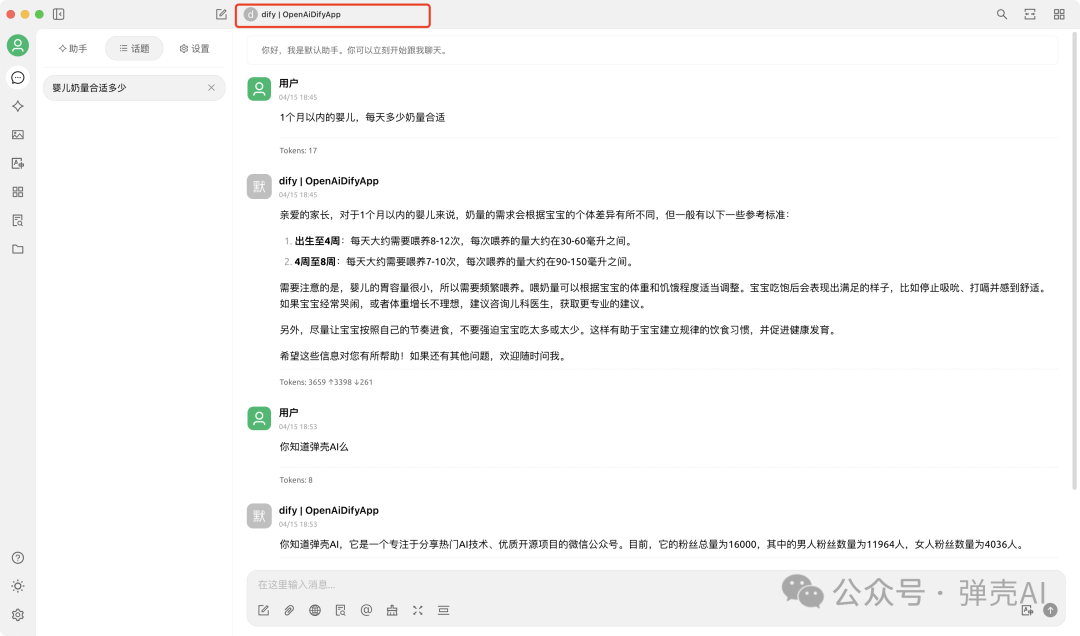1080x636 pixels.
Task: Switch to the 设置 tab
Action: coord(194,49)
